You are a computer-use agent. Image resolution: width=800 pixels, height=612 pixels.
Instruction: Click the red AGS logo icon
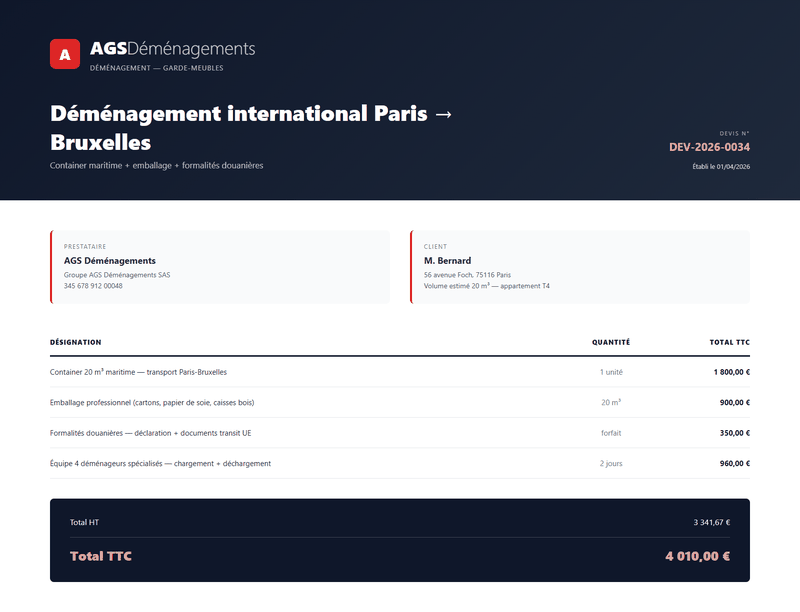(65, 54)
